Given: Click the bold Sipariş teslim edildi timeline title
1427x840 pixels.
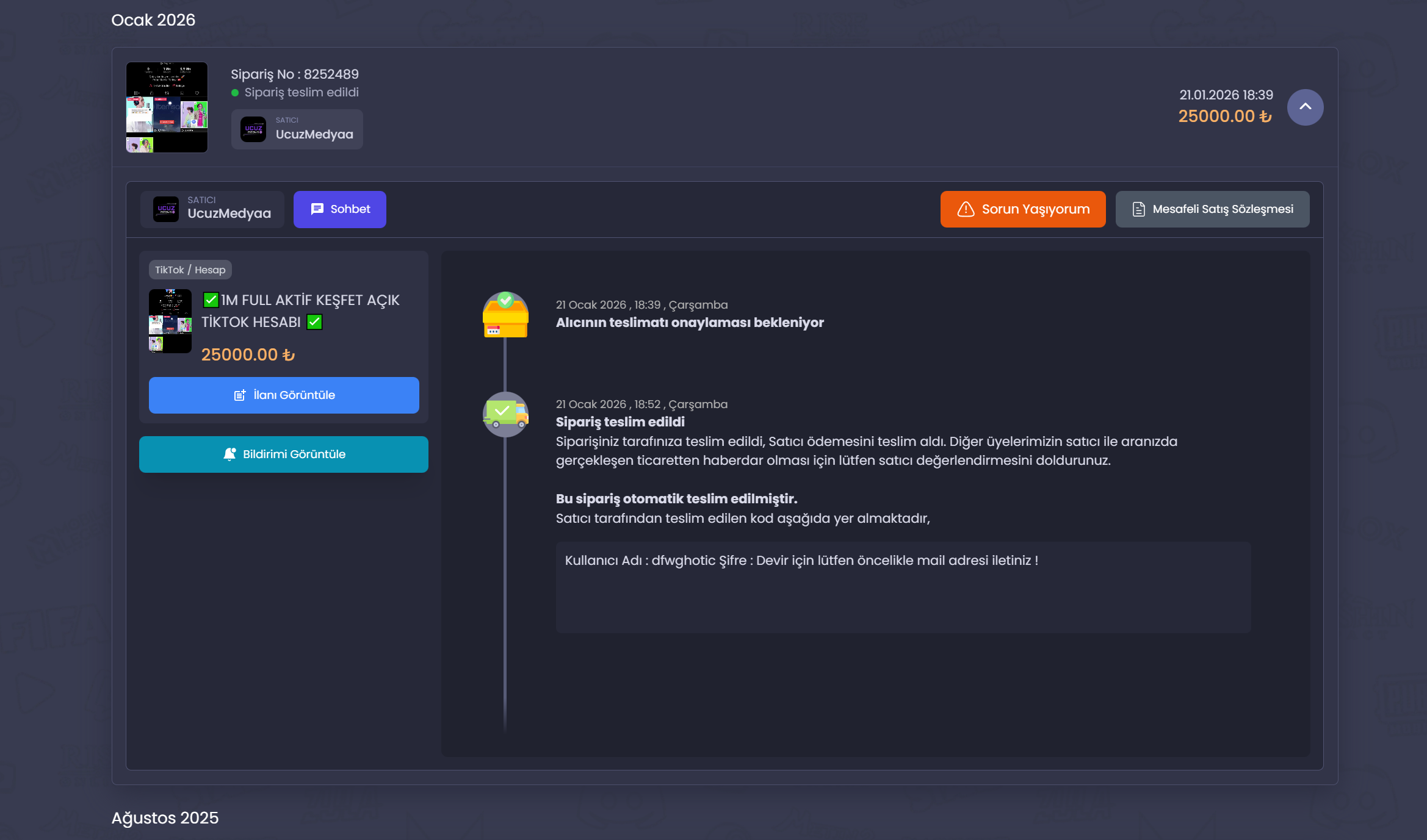Looking at the screenshot, I should (x=620, y=422).
